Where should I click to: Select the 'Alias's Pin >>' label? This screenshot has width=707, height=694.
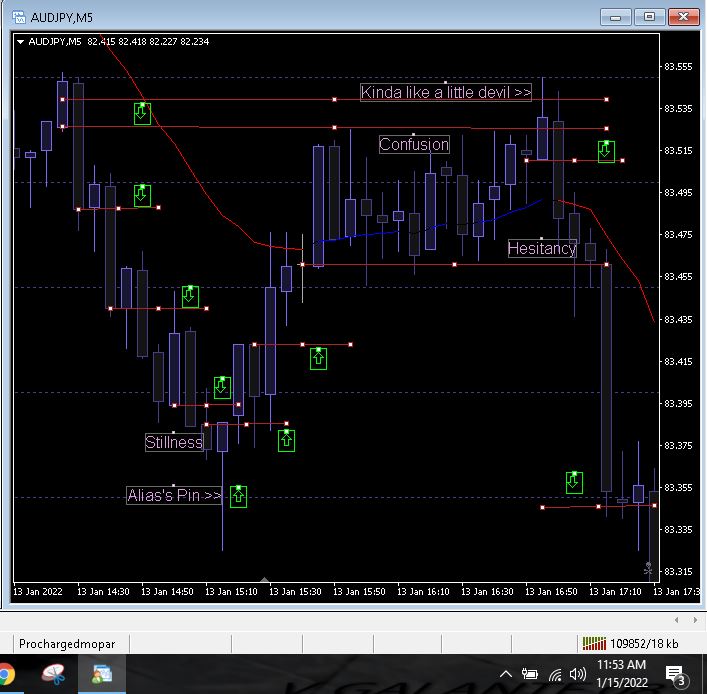point(174,496)
